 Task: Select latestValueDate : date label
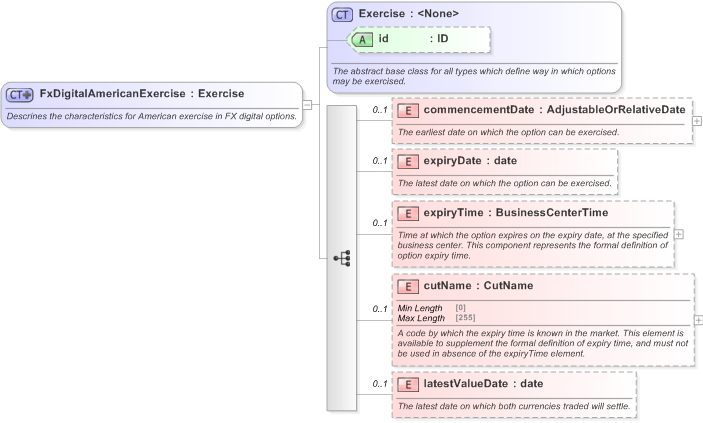pyautogui.click(x=483, y=384)
